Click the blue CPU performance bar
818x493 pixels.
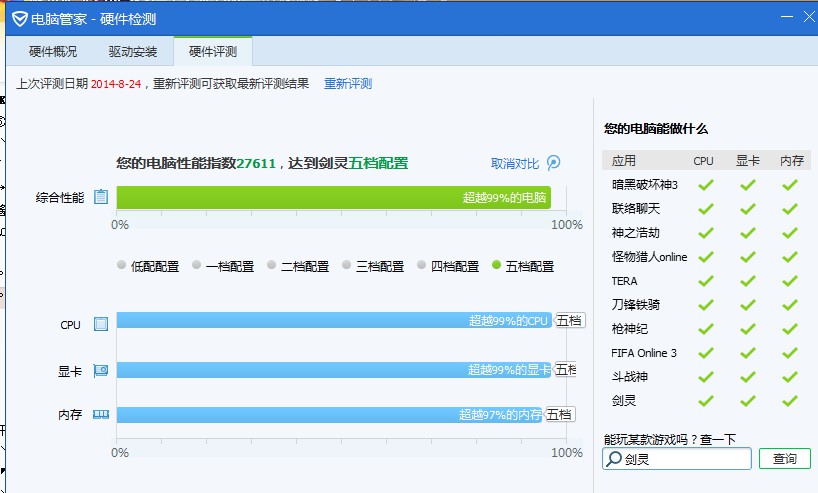point(334,320)
